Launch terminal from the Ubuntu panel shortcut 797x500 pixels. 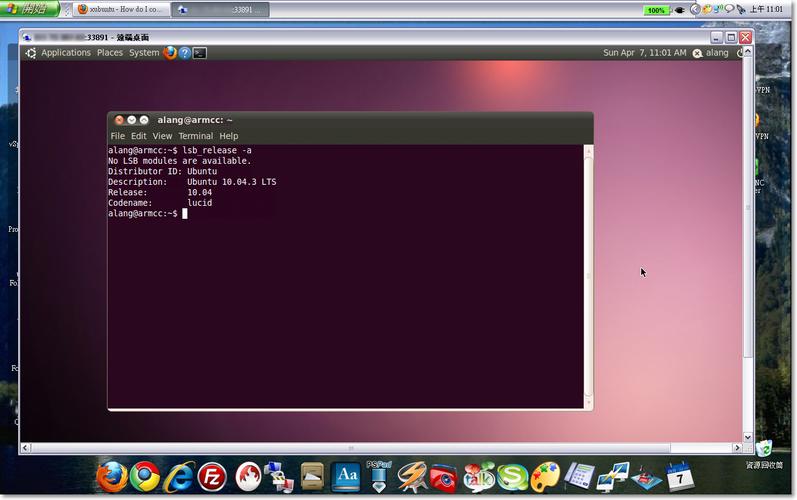pos(200,53)
